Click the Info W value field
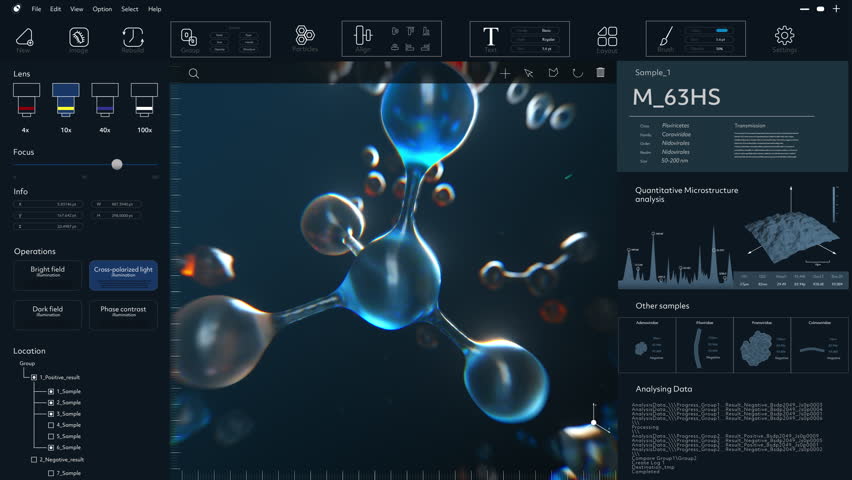The height and width of the screenshot is (480, 852). coord(116,204)
